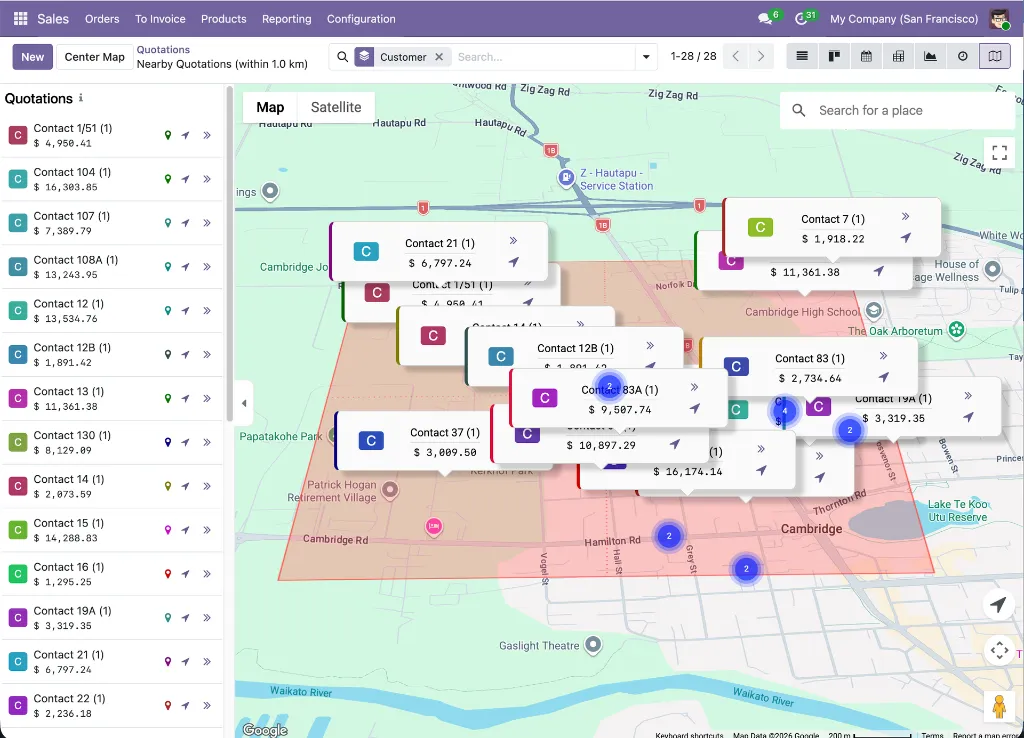This screenshot has height=738, width=1024.
Task: Click the location pin for Contact 13
Action: (168, 398)
